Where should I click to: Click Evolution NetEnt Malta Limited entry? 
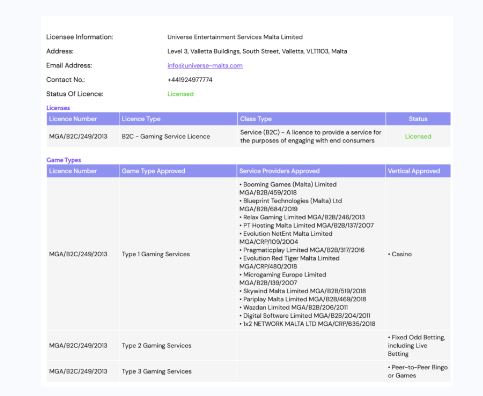pyautogui.click(x=286, y=238)
